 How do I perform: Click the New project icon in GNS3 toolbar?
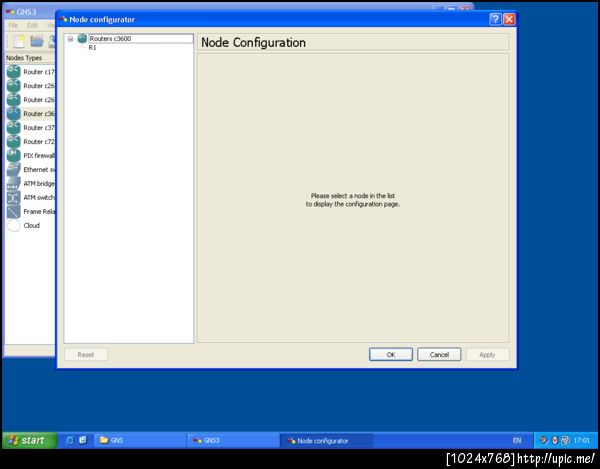(19, 41)
